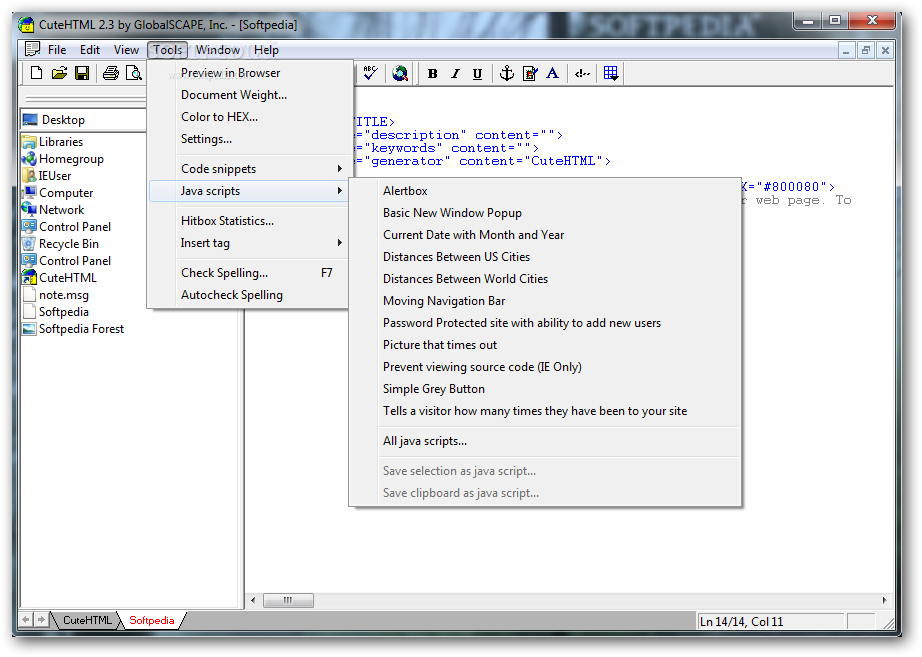
Task: Switch to the Softpedia document tab
Action: tap(152, 620)
